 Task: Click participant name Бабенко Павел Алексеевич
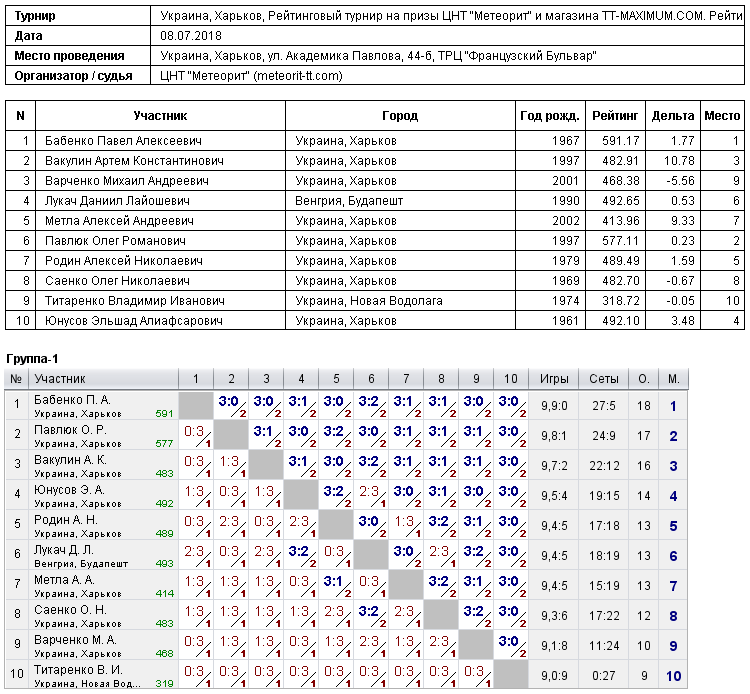[x=123, y=141]
